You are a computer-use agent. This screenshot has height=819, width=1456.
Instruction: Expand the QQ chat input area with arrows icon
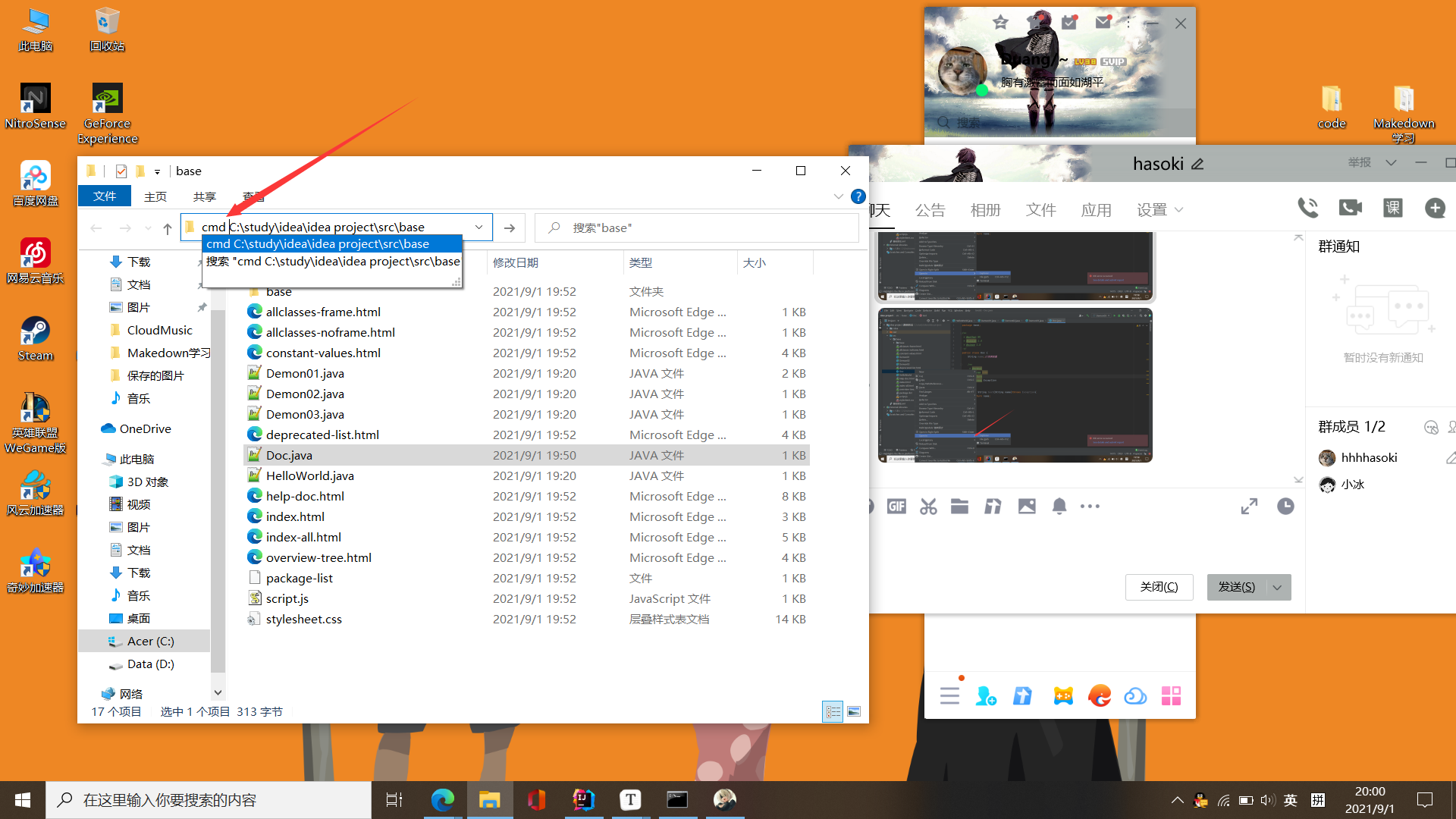tap(1249, 507)
